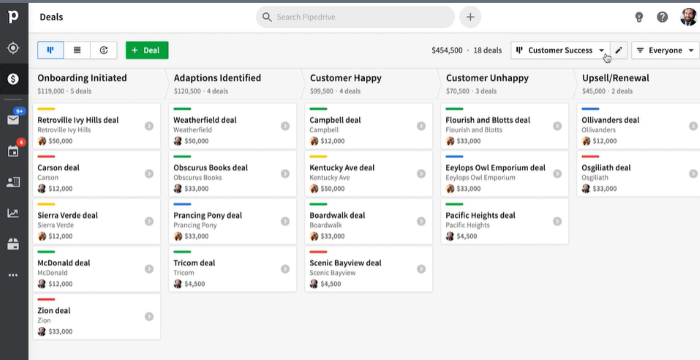Switch to forecast view

click(104, 50)
